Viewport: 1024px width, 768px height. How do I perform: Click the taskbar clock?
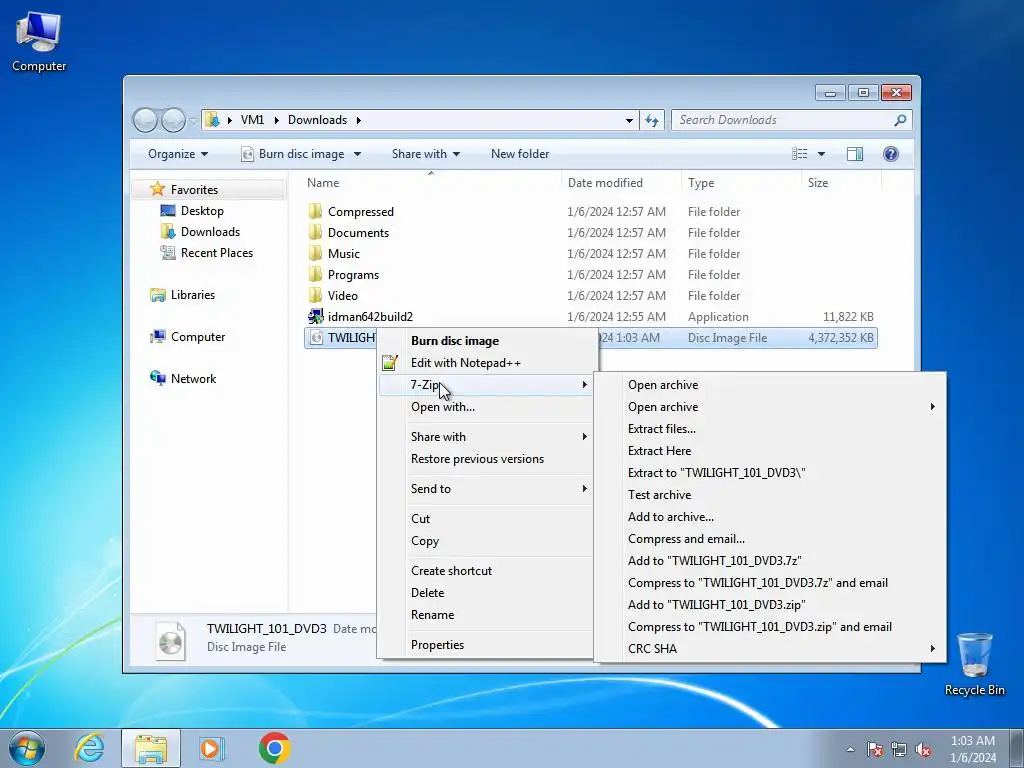(973, 749)
